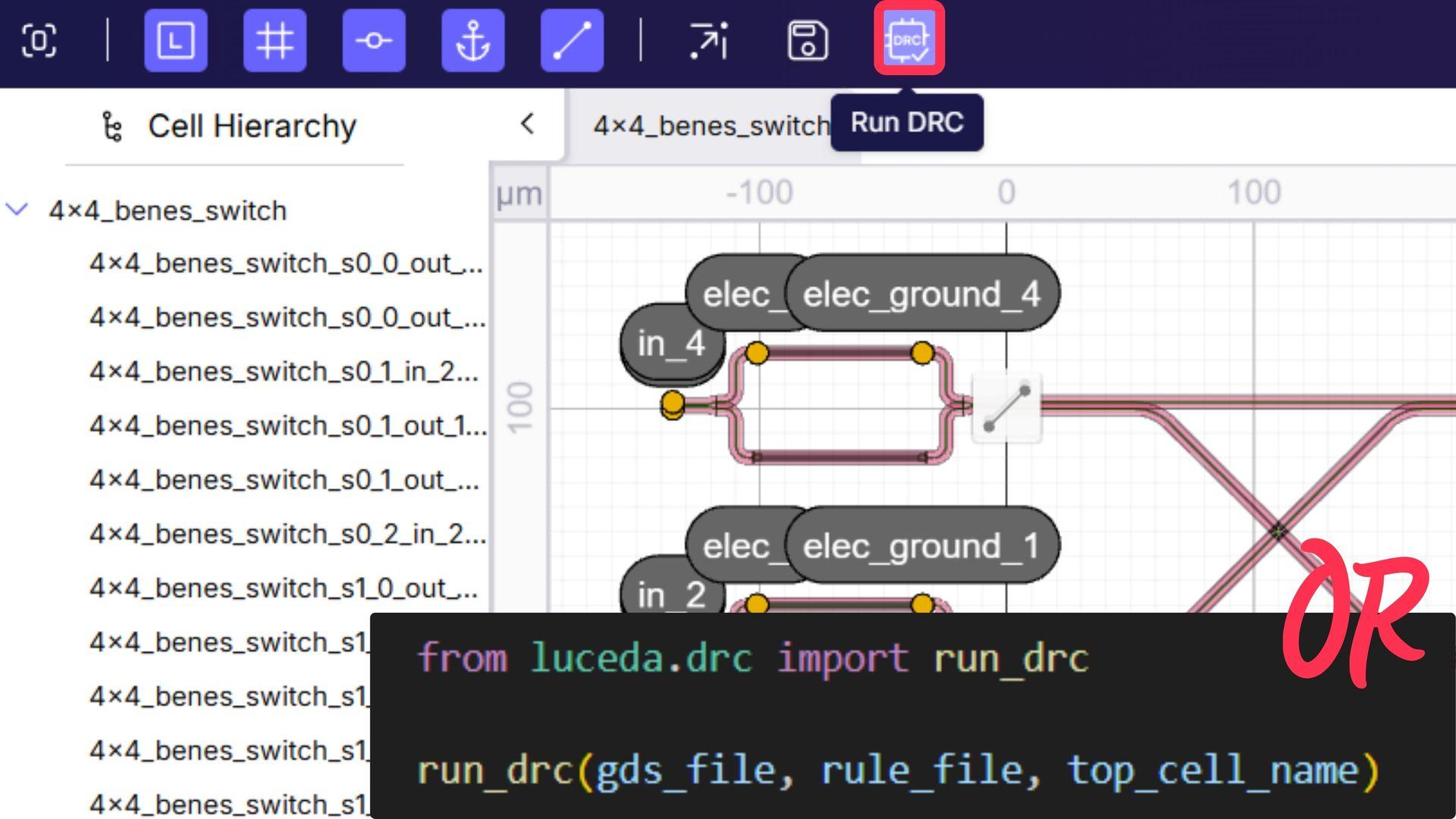The image size is (1456, 819).
Task: Click the Cell Hierarchy tree icon
Action: pyautogui.click(x=112, y=126)
